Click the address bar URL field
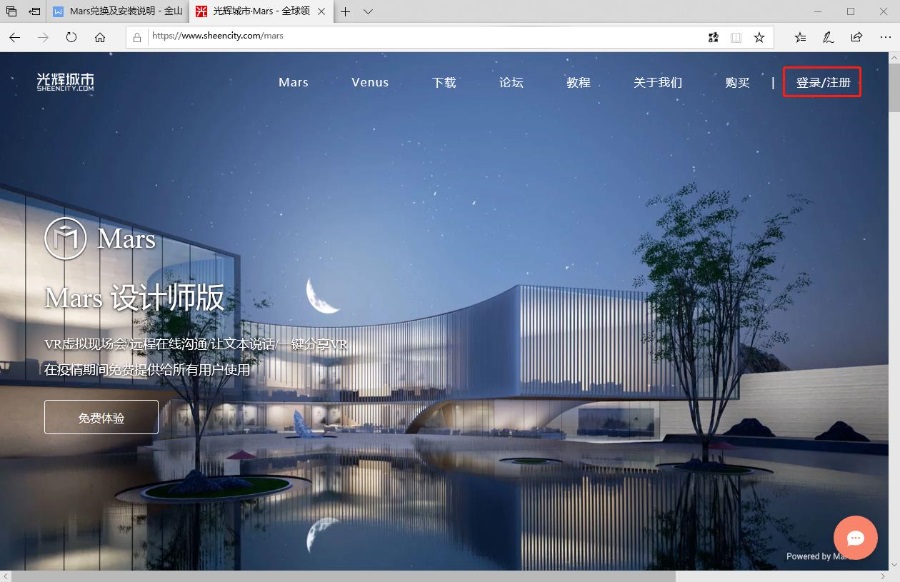Viewport: 900px width, 582px height. (425, 36)
